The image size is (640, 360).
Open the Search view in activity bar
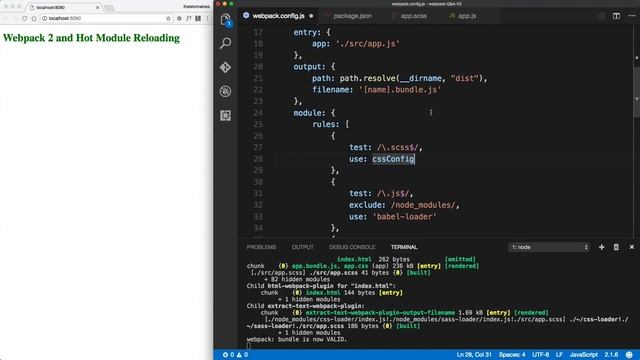pyautogui.click(x=225, y=43)
